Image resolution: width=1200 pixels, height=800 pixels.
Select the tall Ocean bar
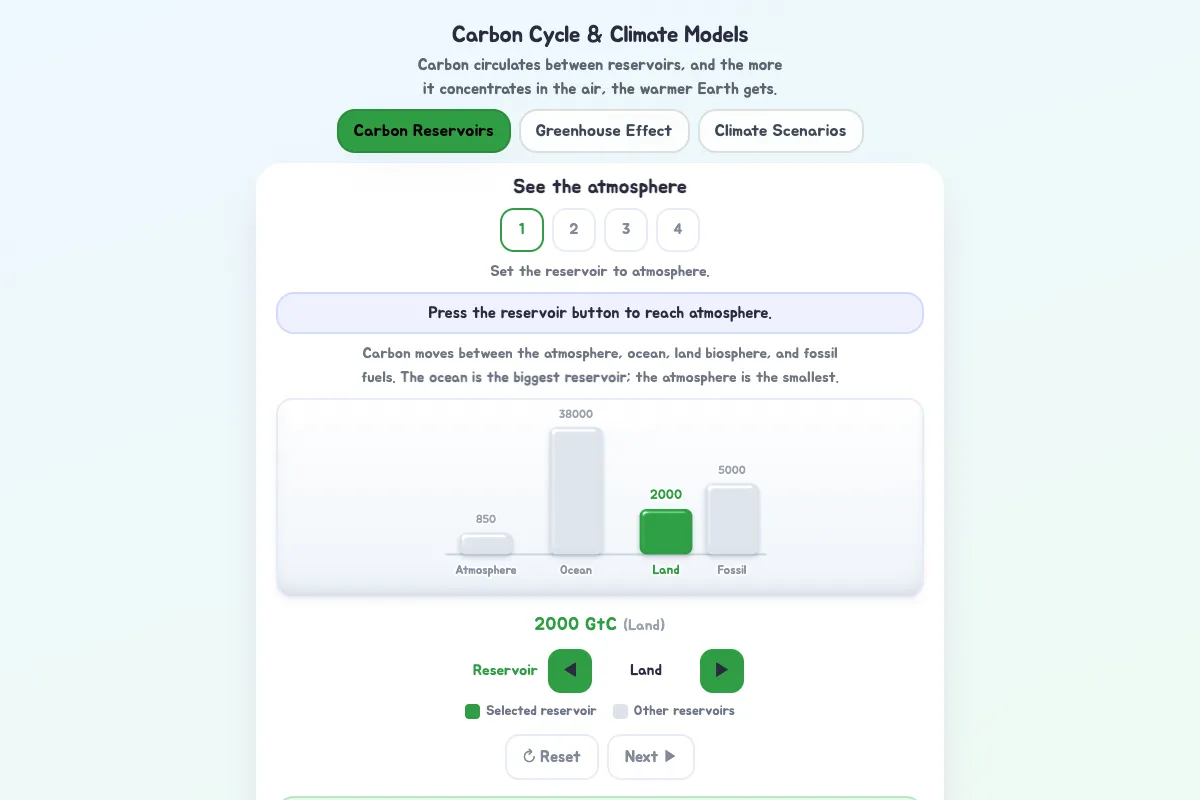point(576,491)
